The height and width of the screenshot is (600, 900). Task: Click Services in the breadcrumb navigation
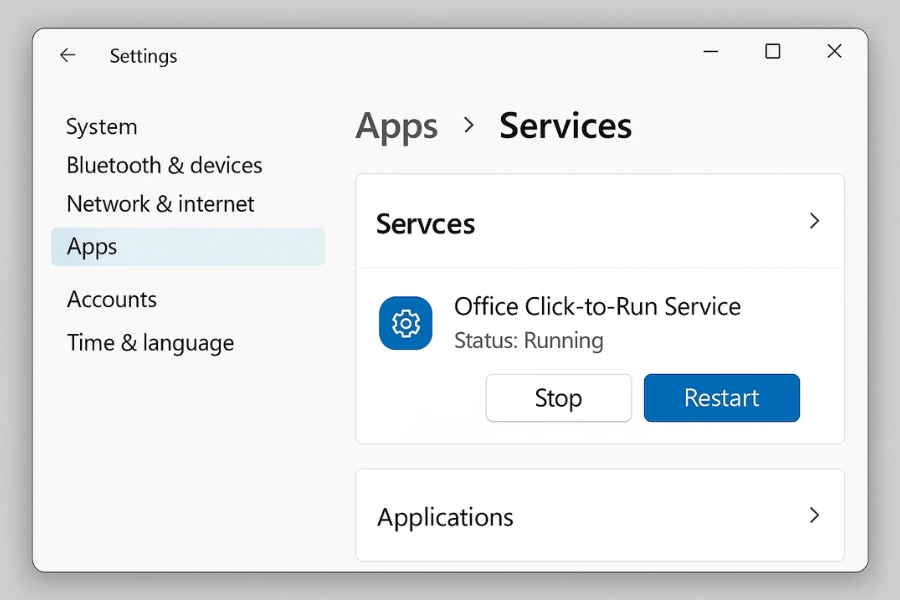pyautogui.click(x=564, y=125)
